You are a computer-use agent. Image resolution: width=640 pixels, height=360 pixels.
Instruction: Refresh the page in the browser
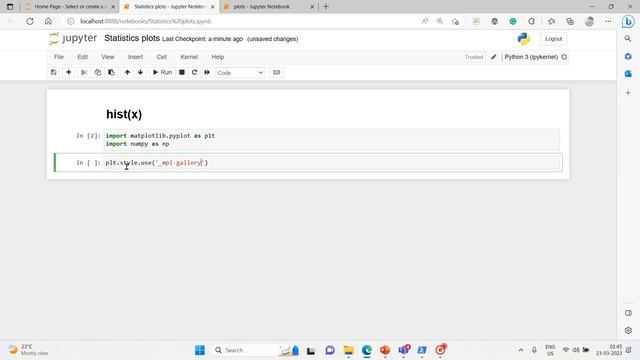[x=30, y=21]
